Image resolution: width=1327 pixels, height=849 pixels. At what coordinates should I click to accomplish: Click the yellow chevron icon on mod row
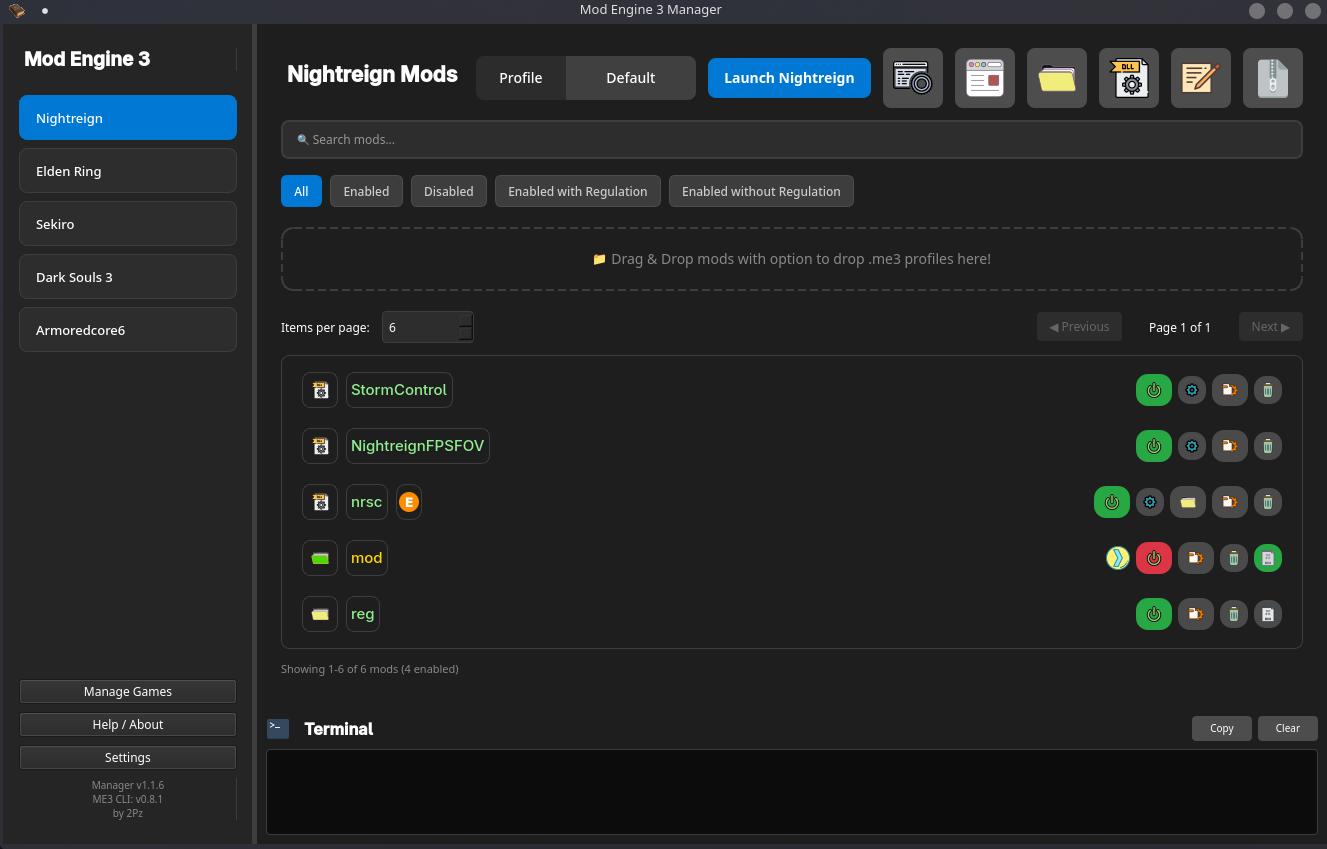pyautogui.click(x=1117, y=558)
